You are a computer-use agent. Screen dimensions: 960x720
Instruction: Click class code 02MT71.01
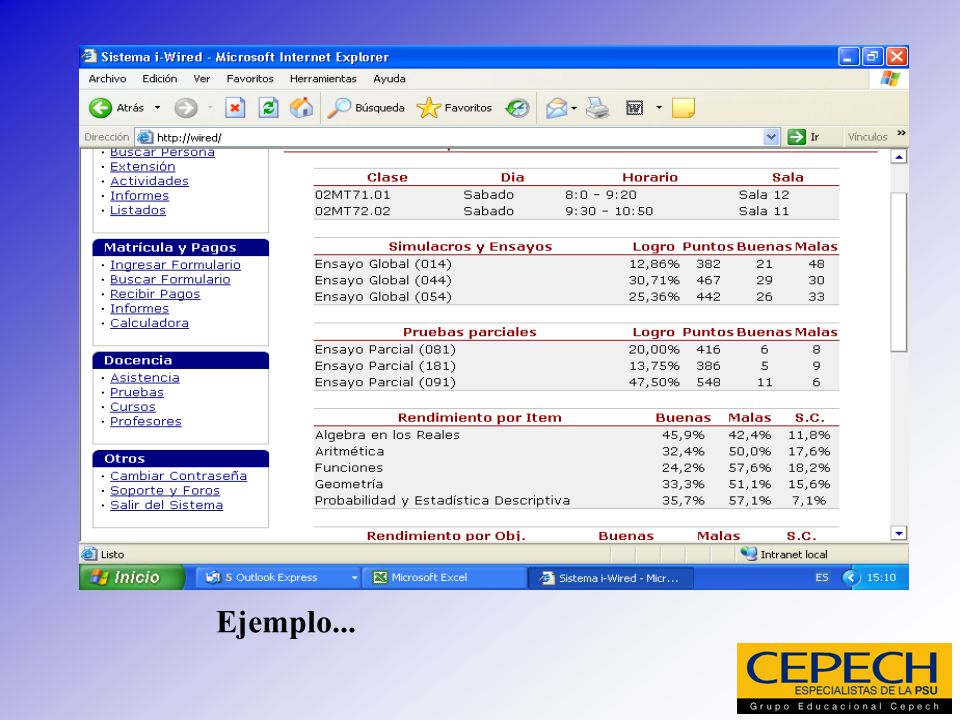point(352,195)
